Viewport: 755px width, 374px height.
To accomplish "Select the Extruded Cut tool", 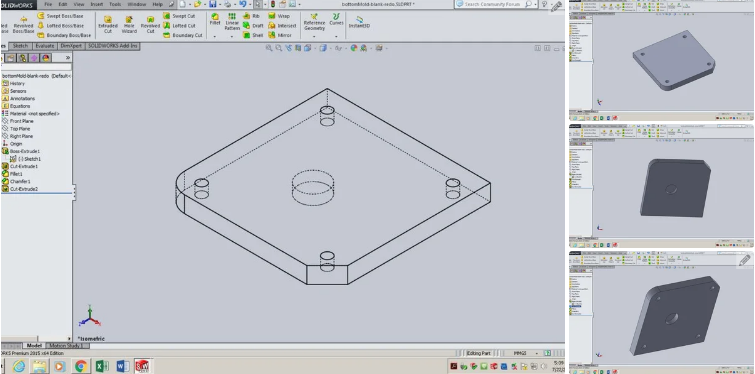I will pyautogui.click(x=108, y=25).
